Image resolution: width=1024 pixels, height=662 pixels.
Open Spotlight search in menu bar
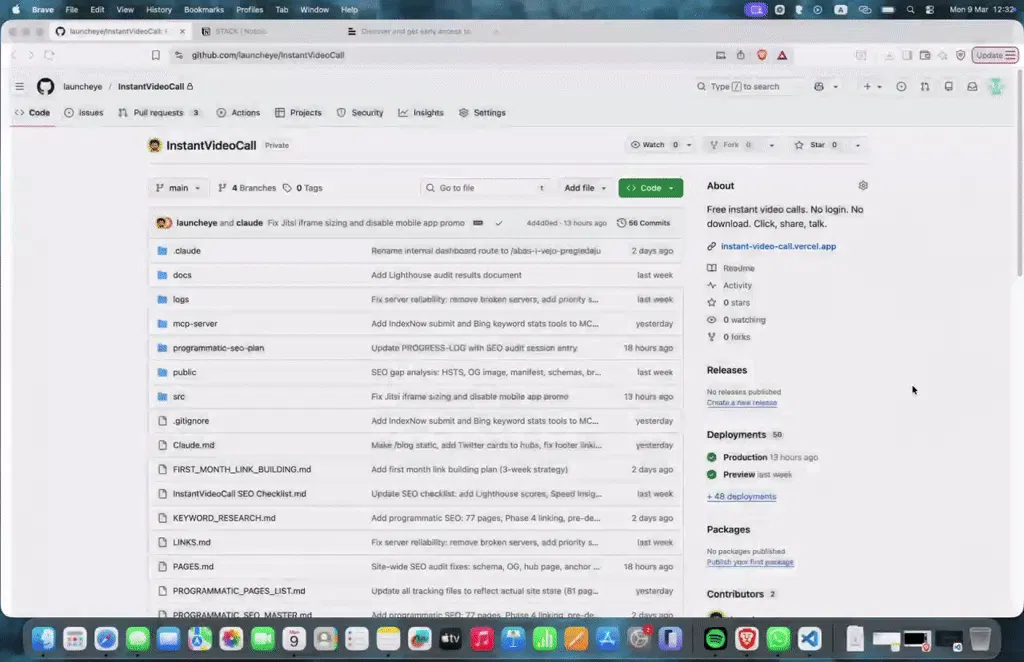click(910, 10)
